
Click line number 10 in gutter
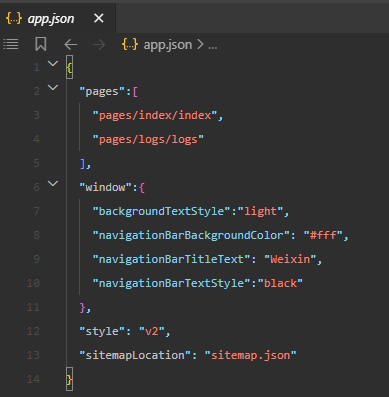pyautogui.click(x=33, y=283)
